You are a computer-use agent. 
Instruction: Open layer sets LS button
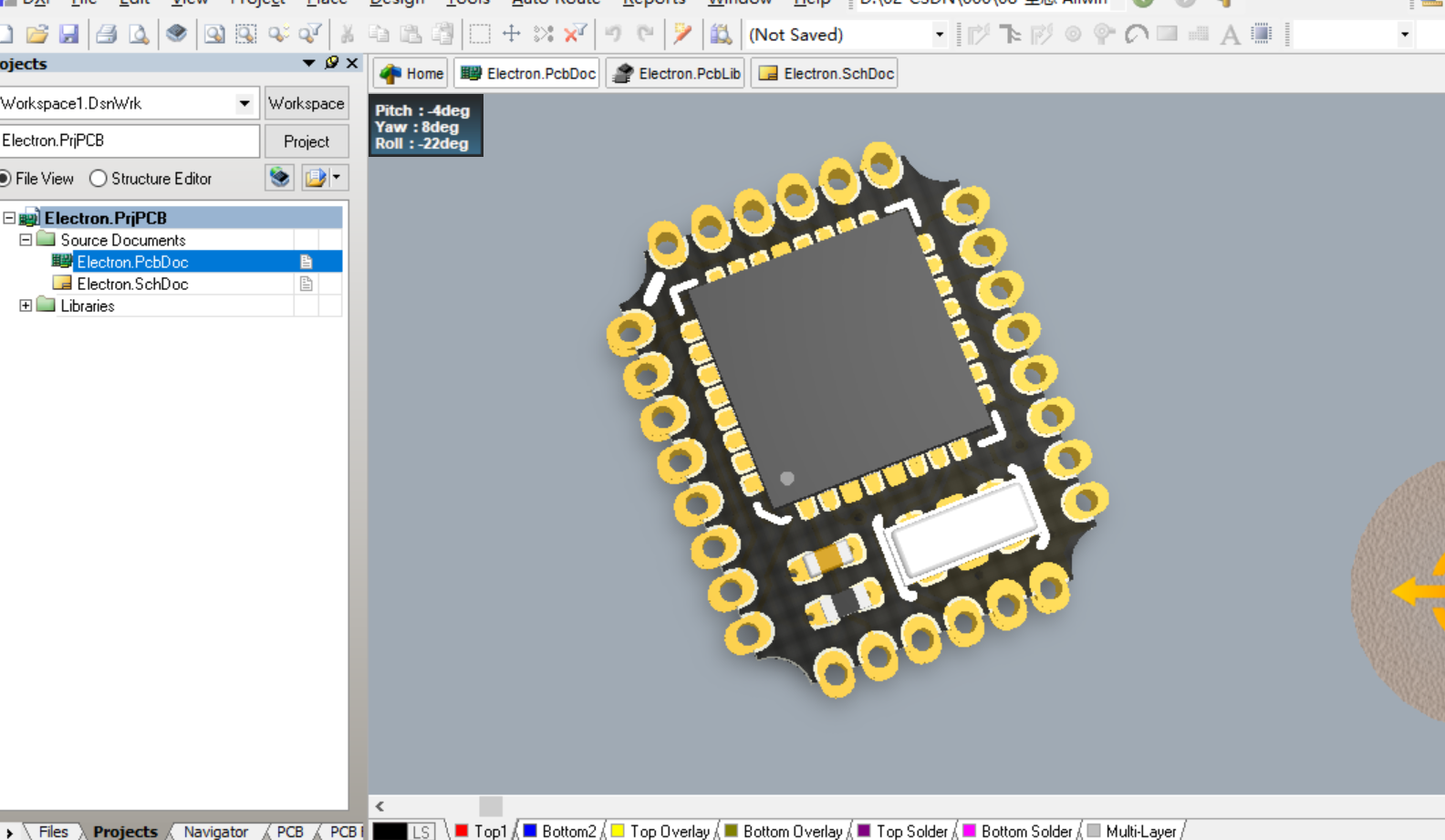click(421, 831)
